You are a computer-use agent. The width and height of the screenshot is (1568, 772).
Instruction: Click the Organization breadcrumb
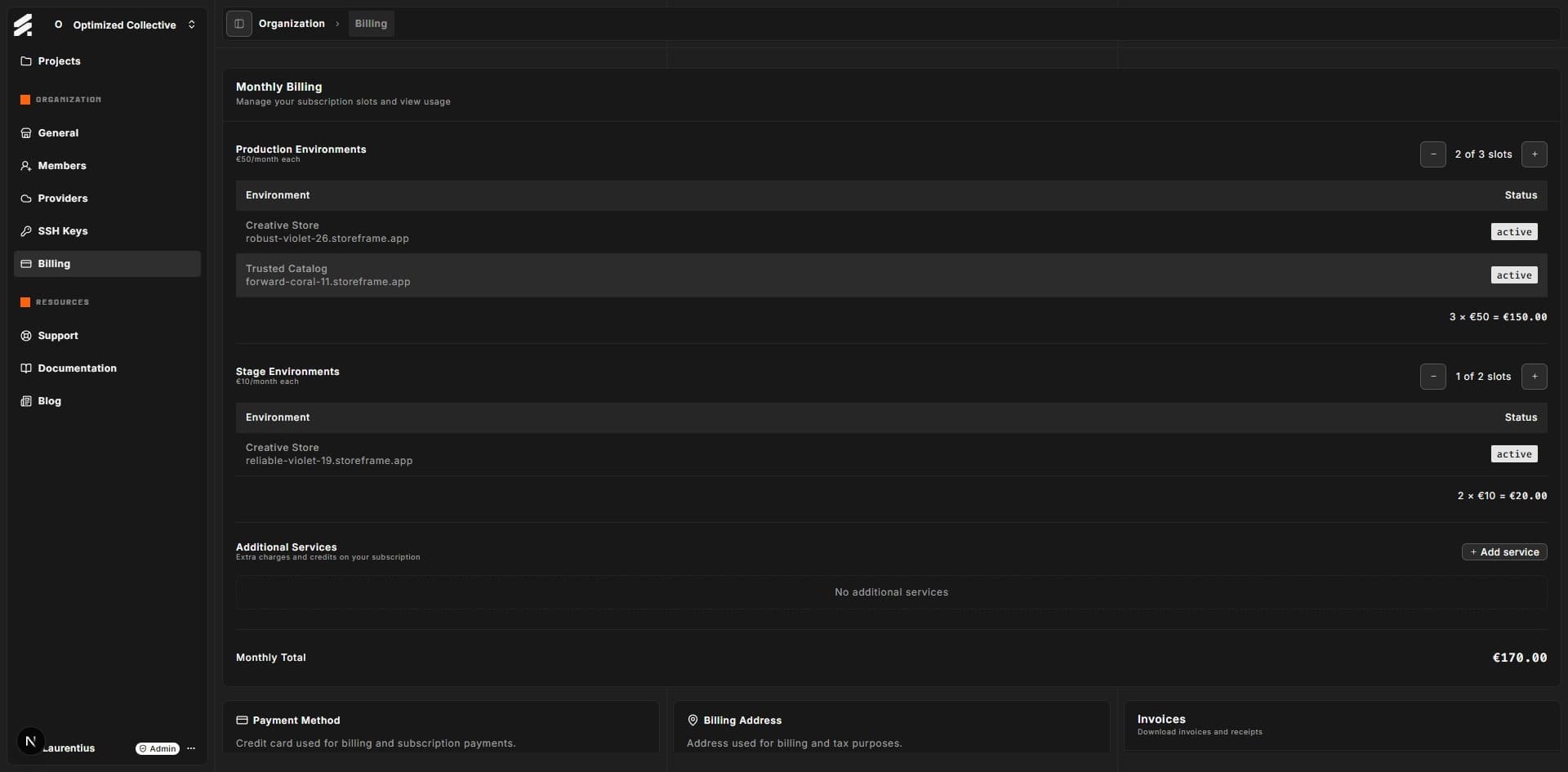[x=292, y=24]
